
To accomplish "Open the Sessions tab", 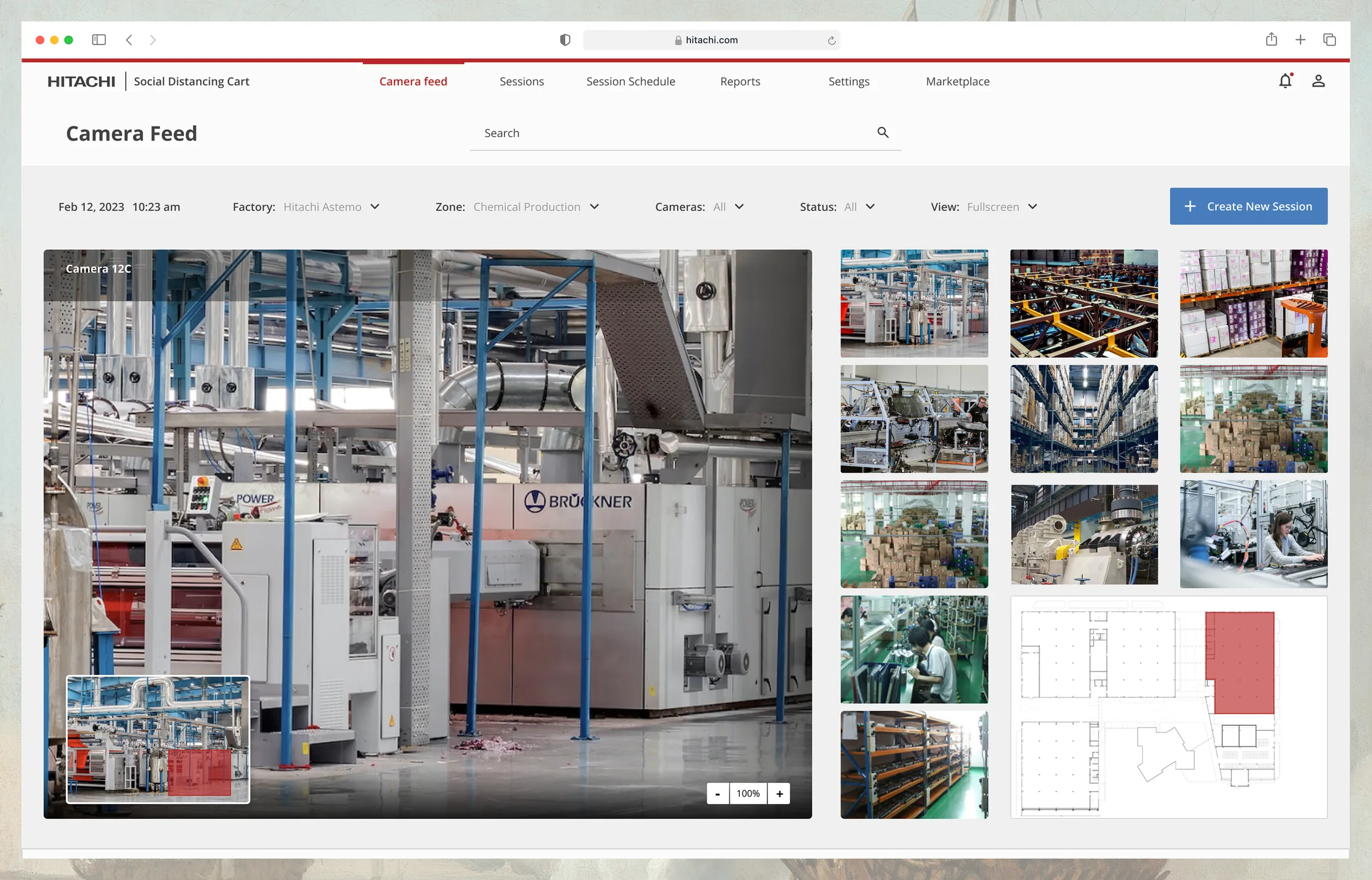I will (x=521, y=82).
